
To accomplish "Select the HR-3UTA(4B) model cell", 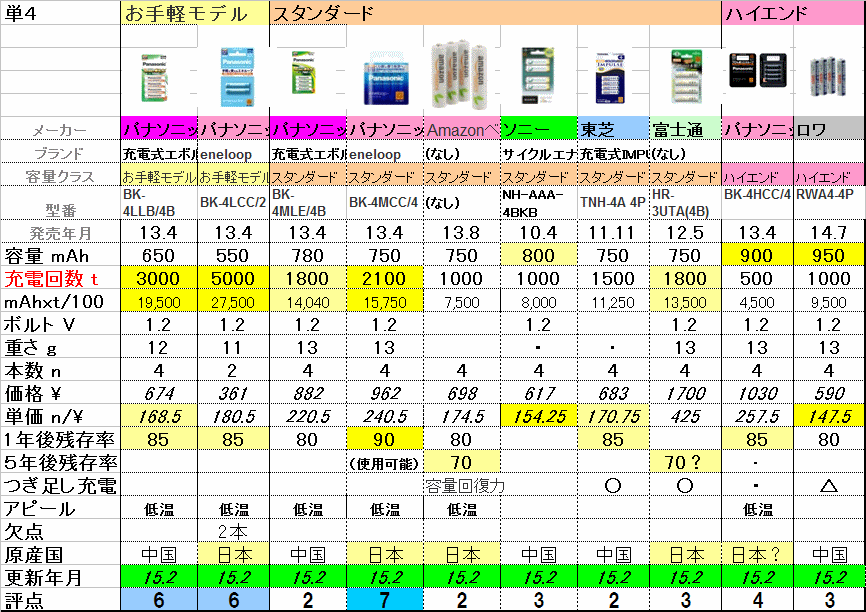I will coord(685,203).
